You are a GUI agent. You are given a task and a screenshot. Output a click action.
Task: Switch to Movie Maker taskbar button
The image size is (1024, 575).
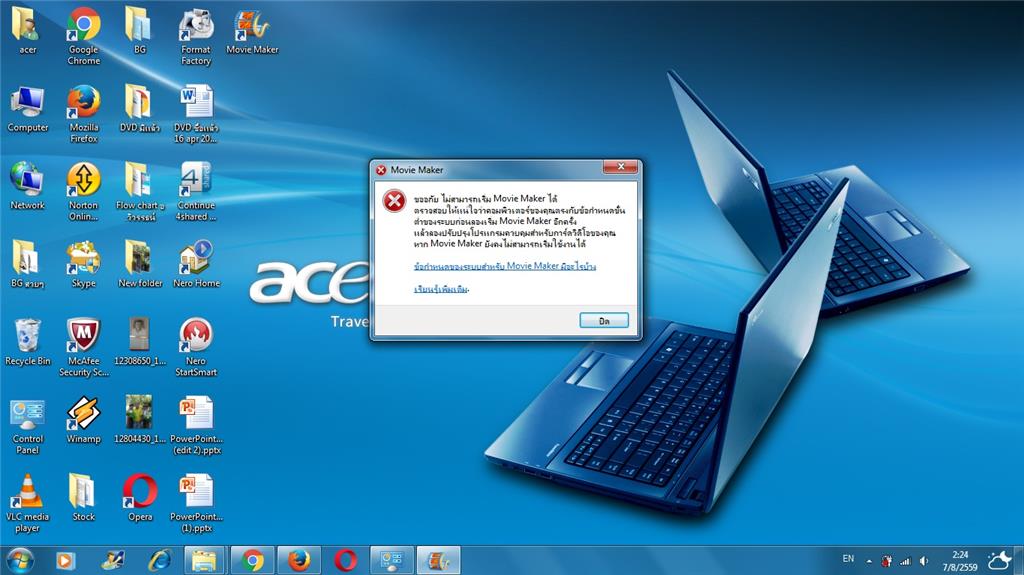pyautogui.click(x=438, y=561)
